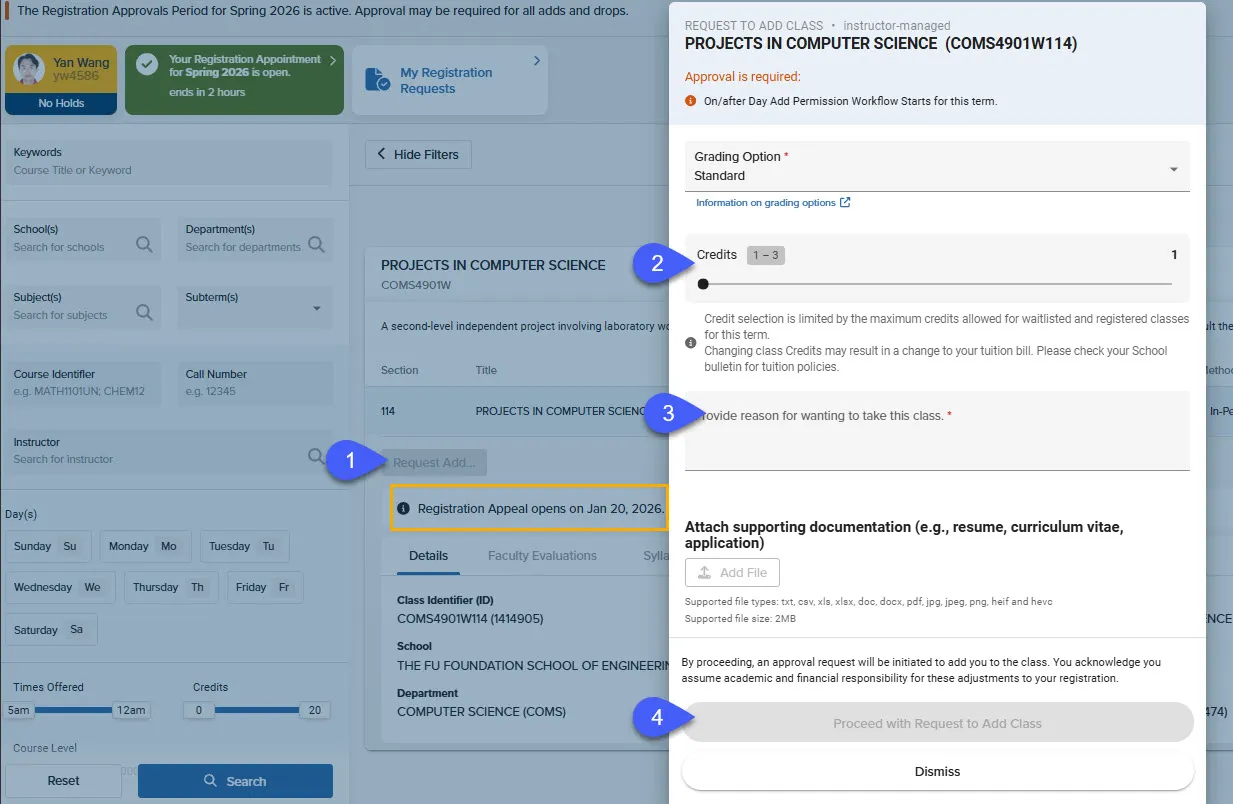
Task: Toggle the Saturday day filter
Action: [x=51, y=630]
